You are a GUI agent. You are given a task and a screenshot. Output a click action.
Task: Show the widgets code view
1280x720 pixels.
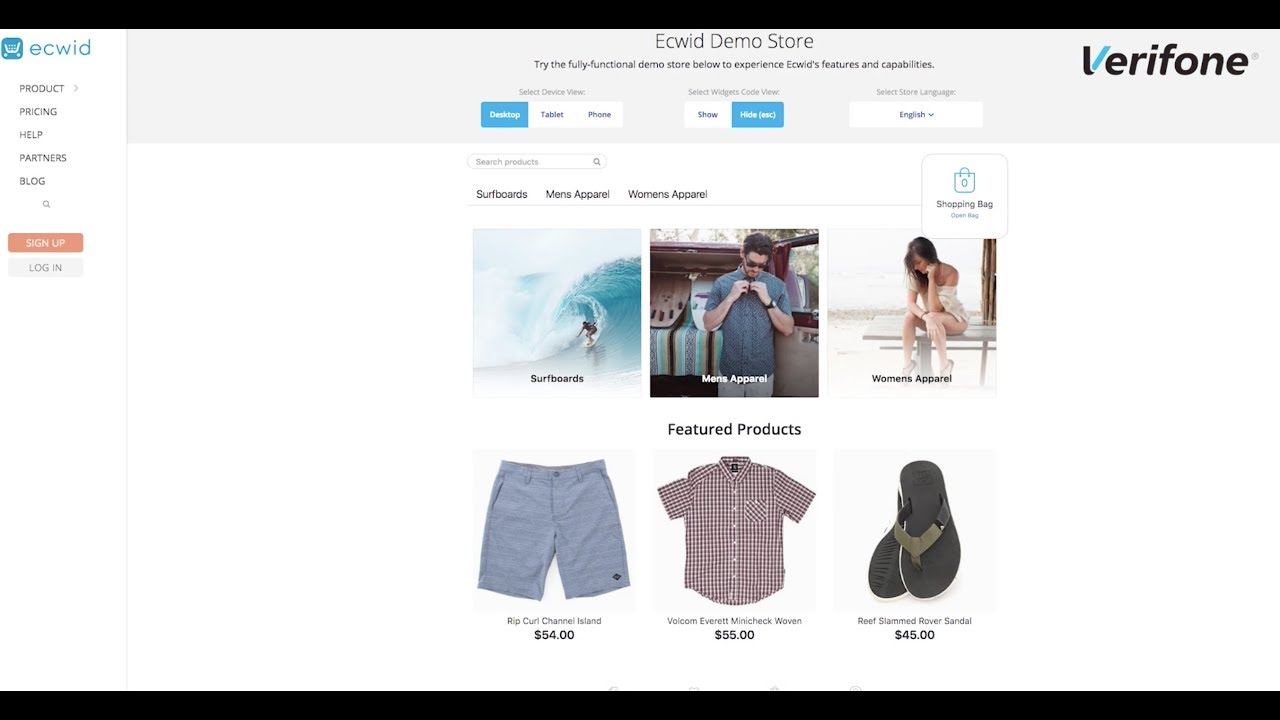tap(708, 115)
